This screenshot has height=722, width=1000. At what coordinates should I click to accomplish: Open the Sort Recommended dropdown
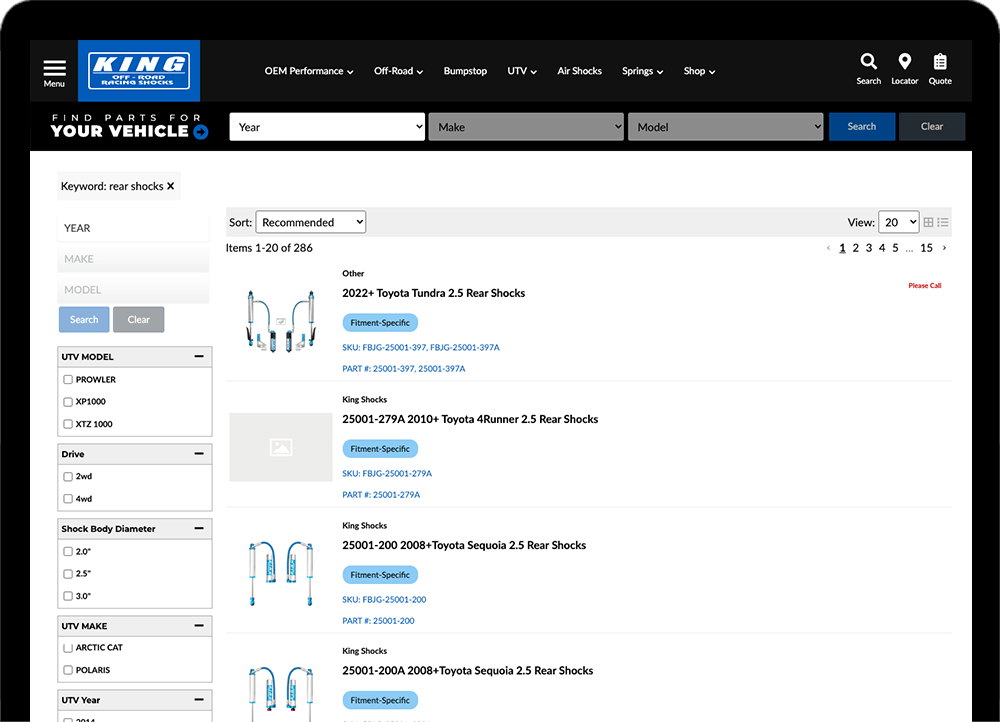310,222
